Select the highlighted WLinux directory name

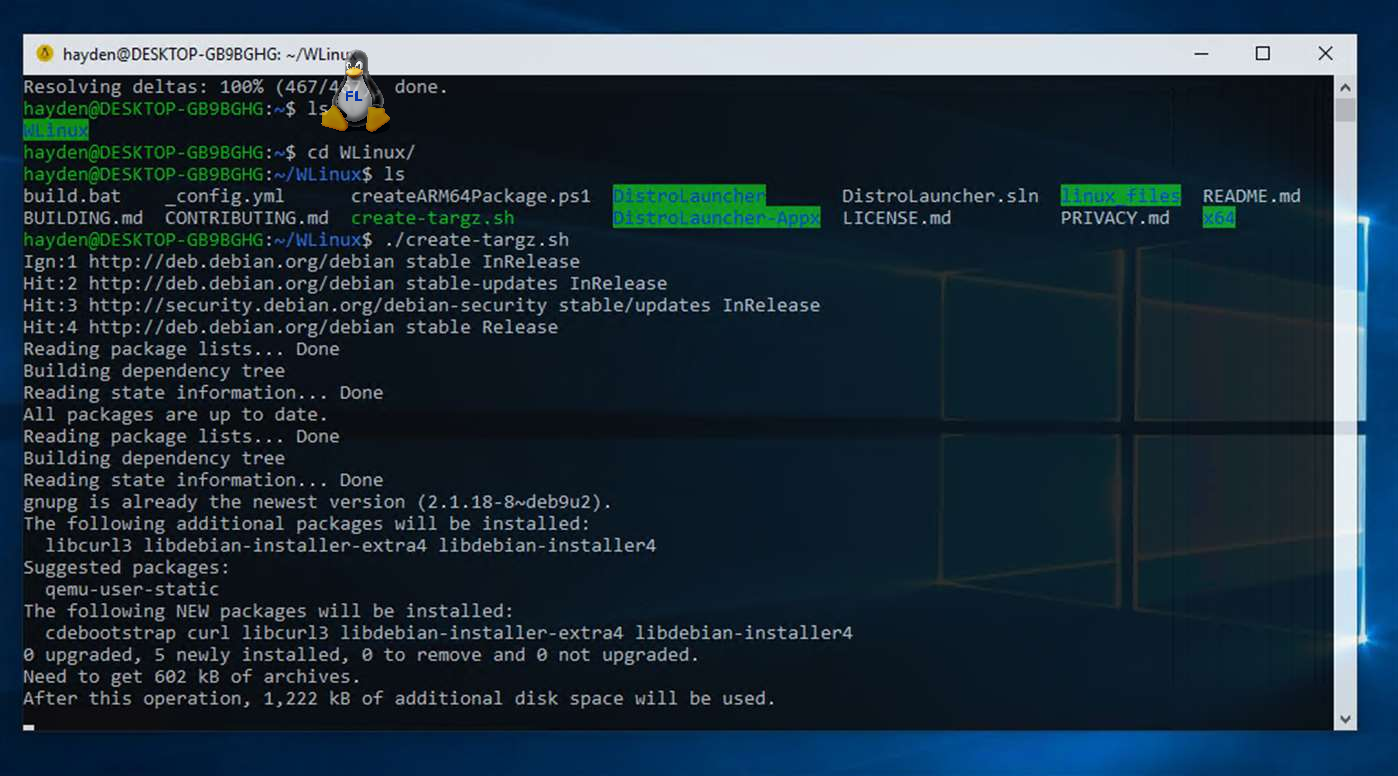coord(54,130)
